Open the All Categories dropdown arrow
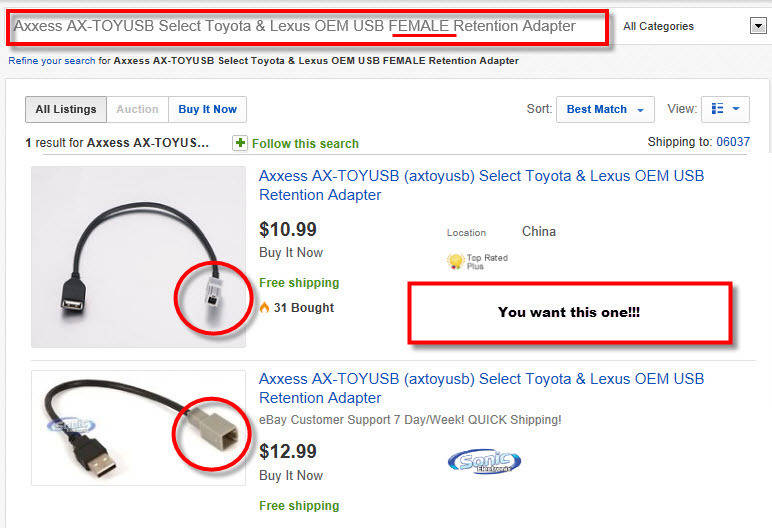Image resolution: width=772 pixels, height=528 pixels. (x=758, y=26)
